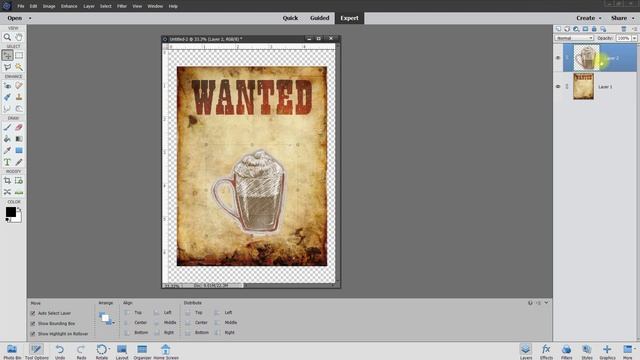Click the Undo button
The height and width of the screenshot is (360, 640).
click(60, 351)
